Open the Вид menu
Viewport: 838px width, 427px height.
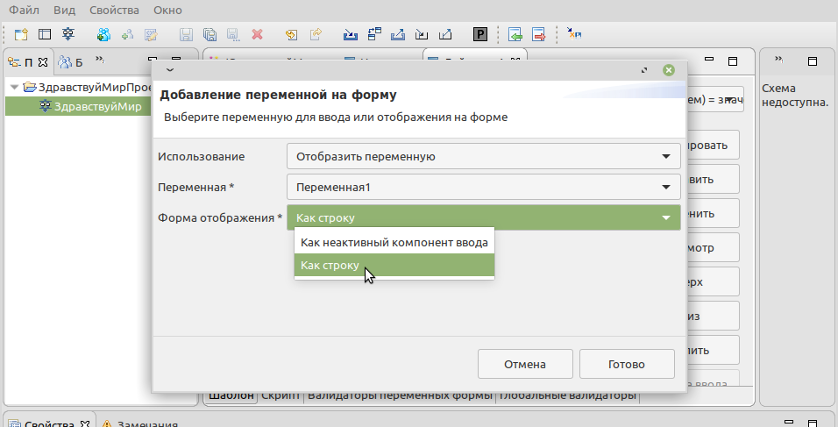coord(64,10)
